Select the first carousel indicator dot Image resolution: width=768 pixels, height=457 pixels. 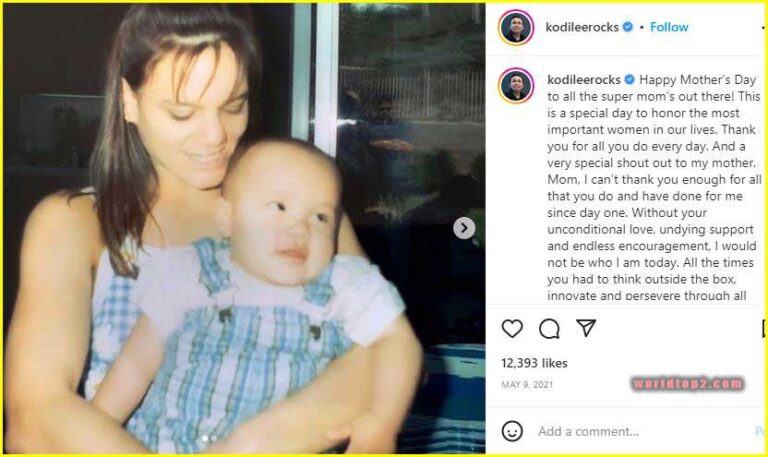(x=205, y=438)
